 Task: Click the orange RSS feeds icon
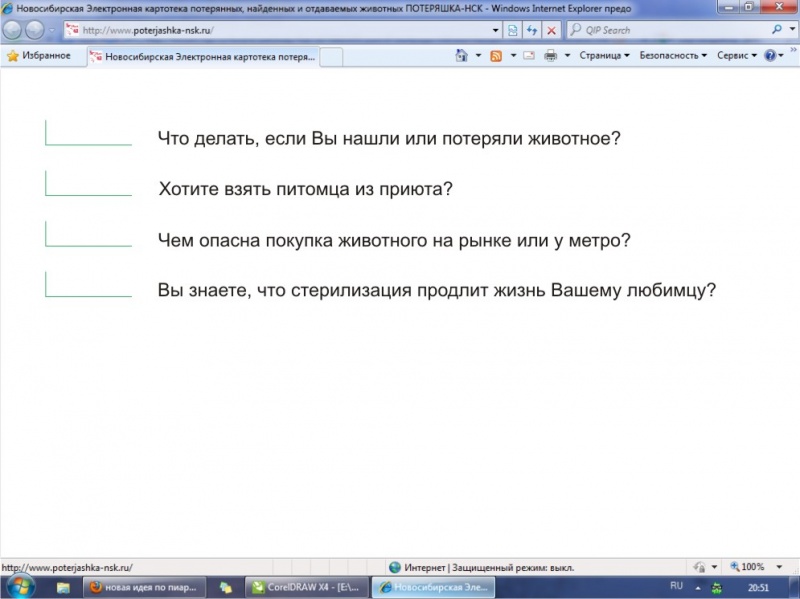pyautogui.click(x=496, y=56)
